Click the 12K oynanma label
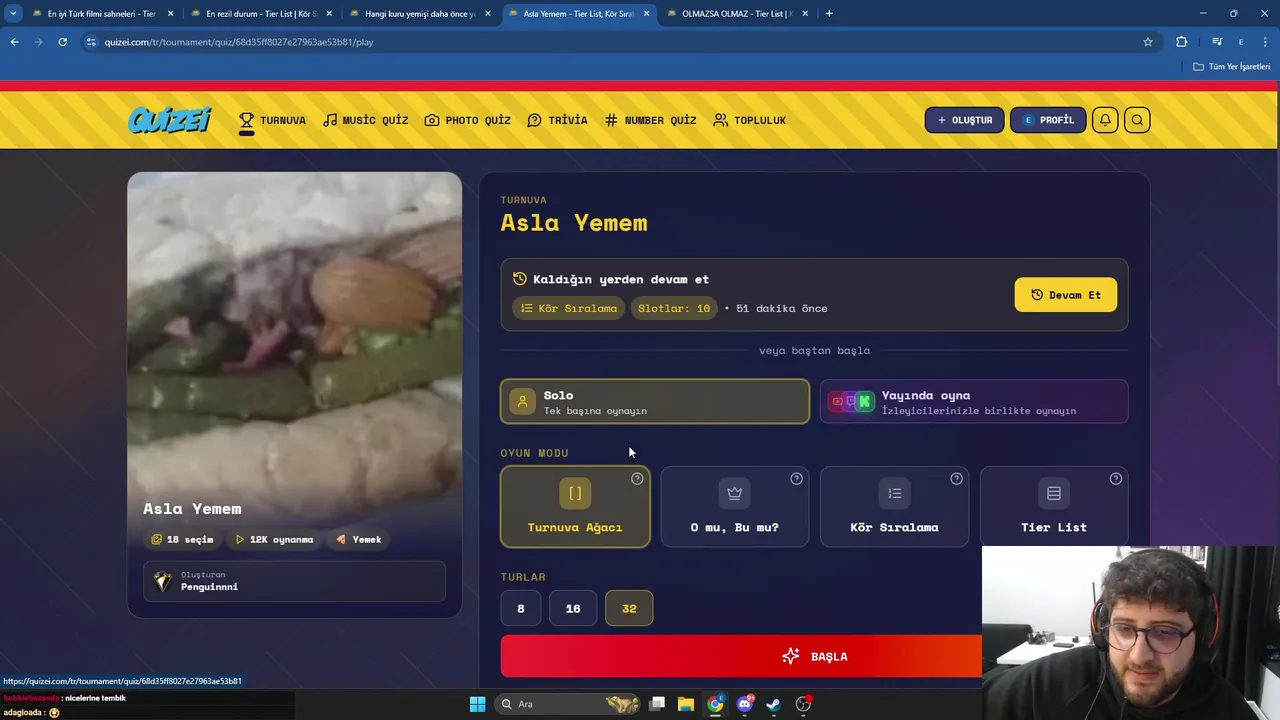This screenshot has width=1280, height=720. [x=274, y=539]
